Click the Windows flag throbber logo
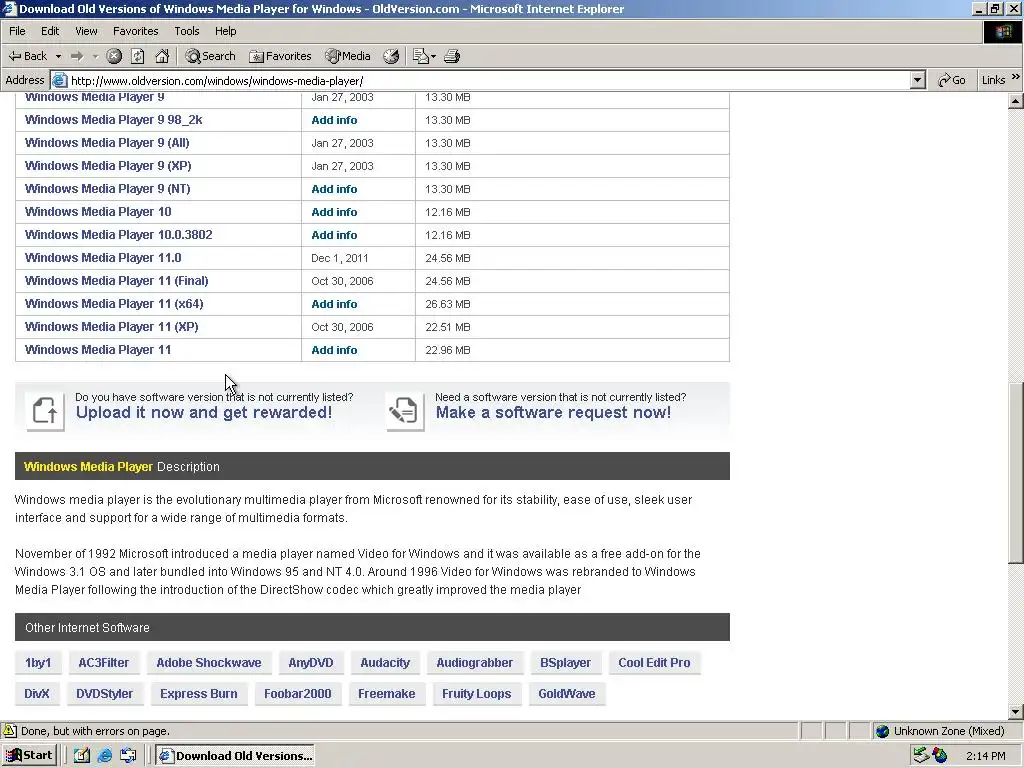1024x768 pixels. coord(1002,32)
